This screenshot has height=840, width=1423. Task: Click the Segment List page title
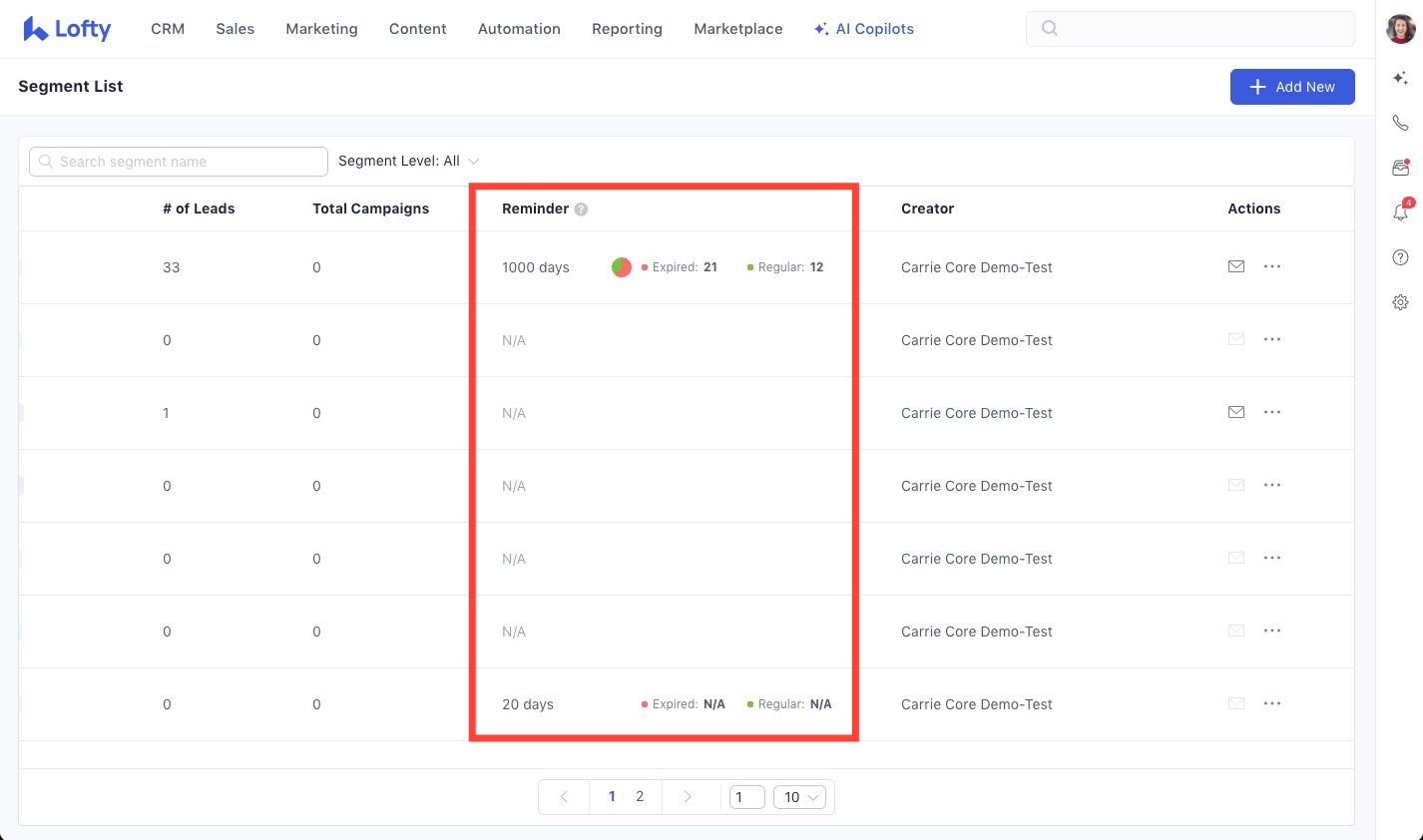click(x=71, y=87)
